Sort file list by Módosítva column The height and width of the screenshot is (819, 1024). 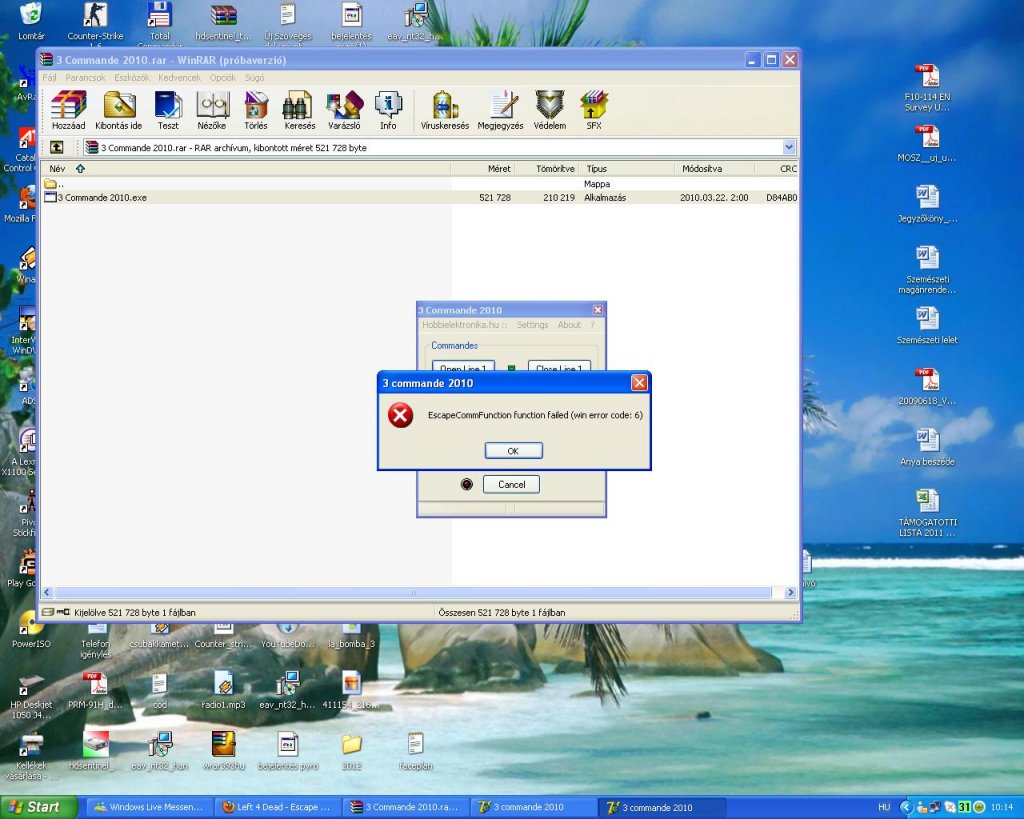714,169
